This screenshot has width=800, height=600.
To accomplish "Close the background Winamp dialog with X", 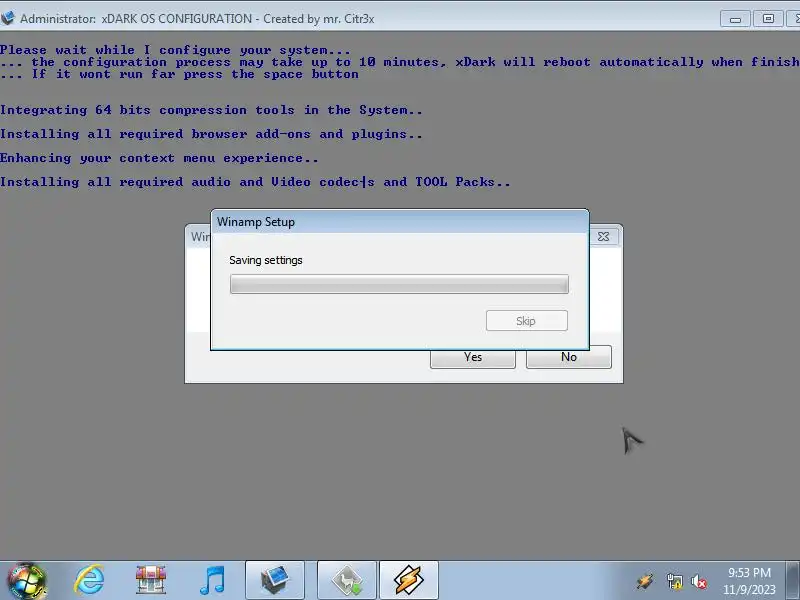I will pyautogui.click(x=604, y=237).
